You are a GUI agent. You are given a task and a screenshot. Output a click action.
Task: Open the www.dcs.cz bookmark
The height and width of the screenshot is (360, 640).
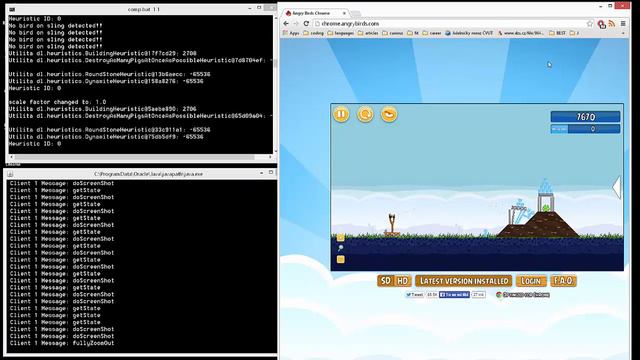[521, 33]
